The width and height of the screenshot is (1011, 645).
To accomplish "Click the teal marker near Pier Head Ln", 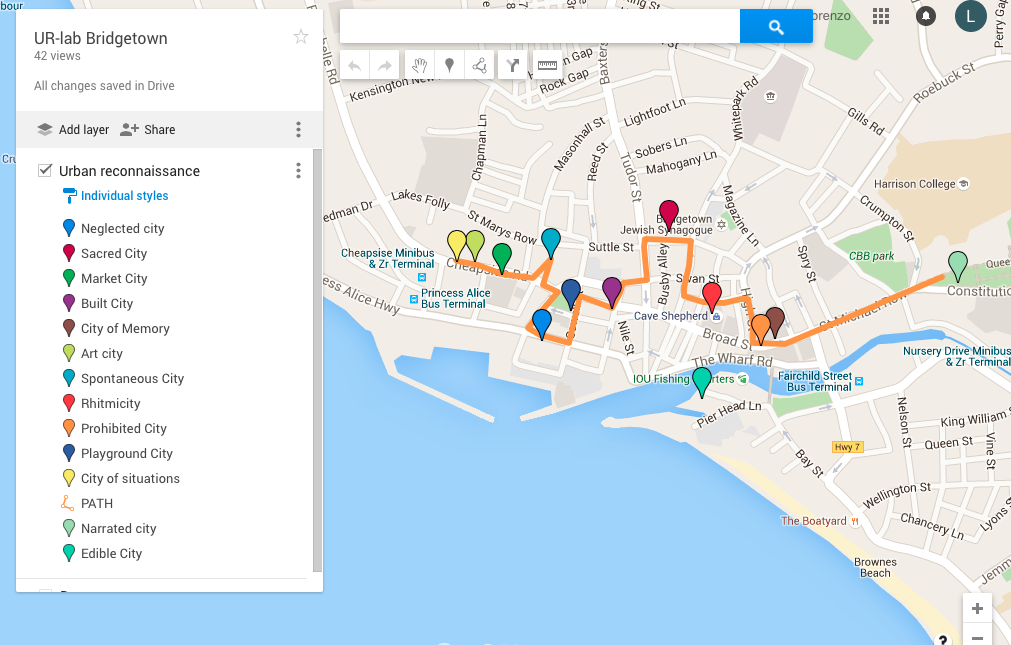I will click(x=702, y=380).
